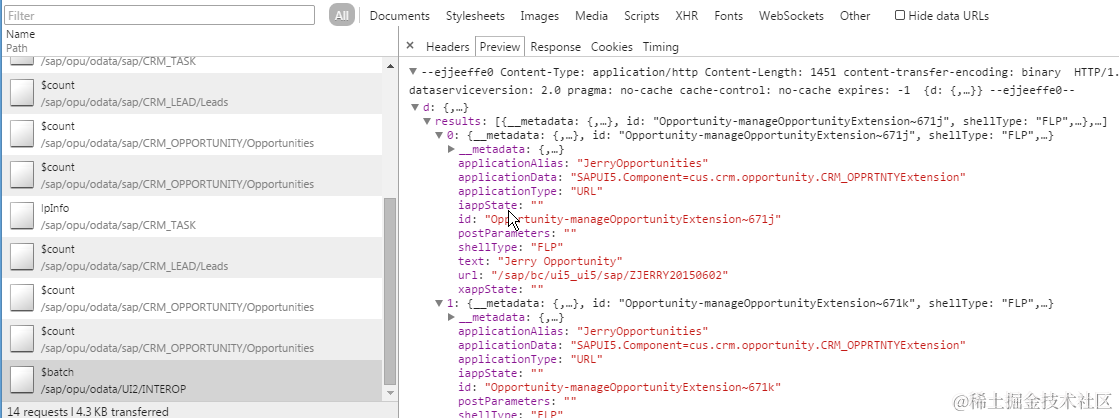Collapse the results array node
Image resolution: width=1119 pixels, height=418 pixels.
click(x=427, y=122)
